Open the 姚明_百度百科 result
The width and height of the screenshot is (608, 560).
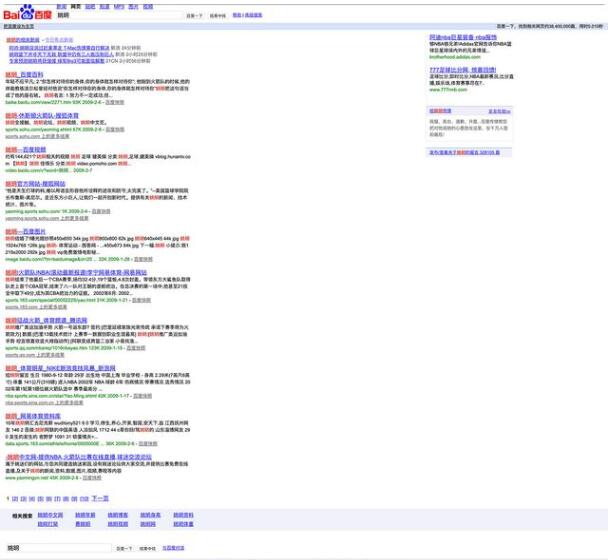[24, 74]
